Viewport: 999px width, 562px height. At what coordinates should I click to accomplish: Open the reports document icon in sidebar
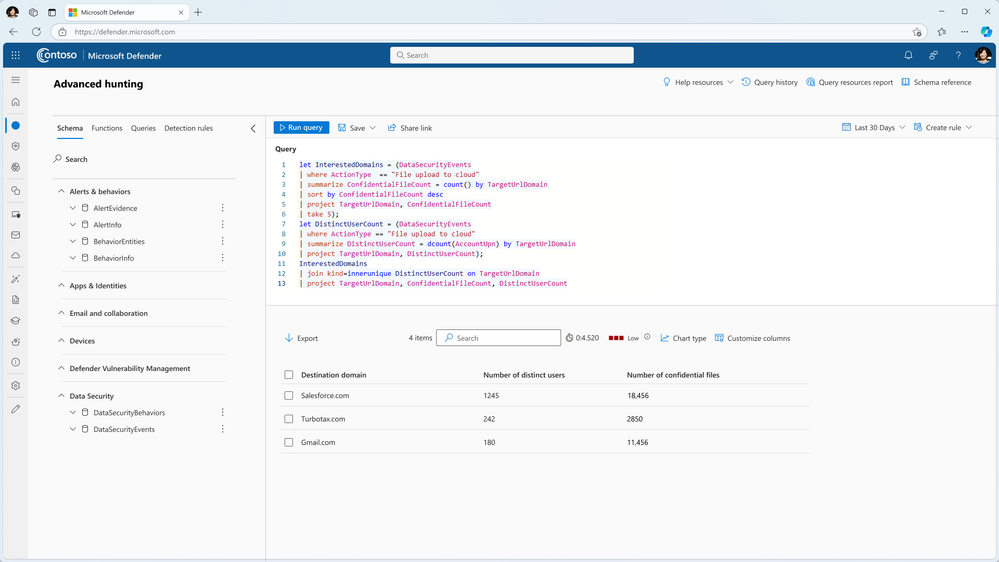[15, 299]
